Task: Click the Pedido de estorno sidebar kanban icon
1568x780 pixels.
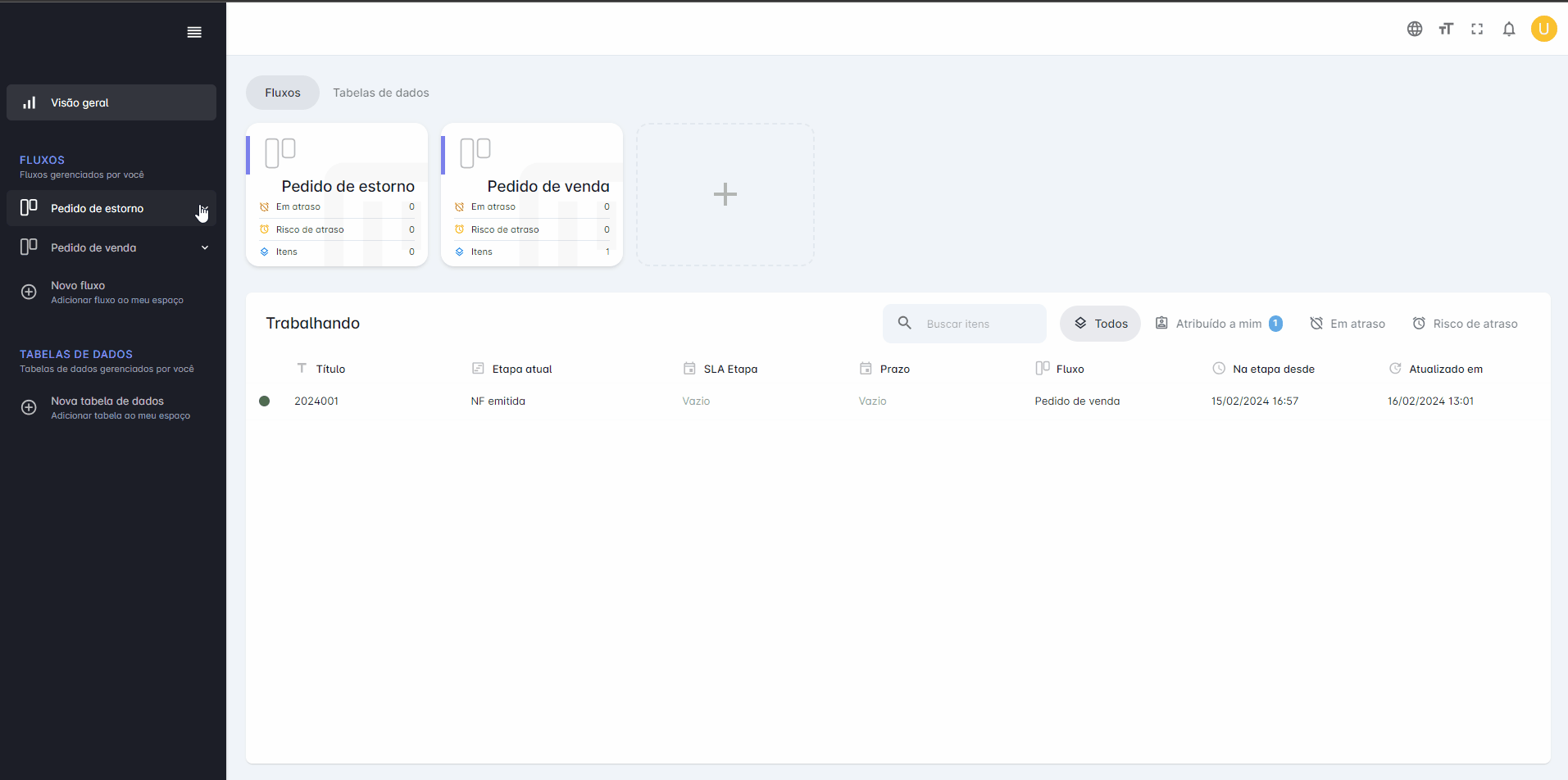Action: (x=29, y=207)
